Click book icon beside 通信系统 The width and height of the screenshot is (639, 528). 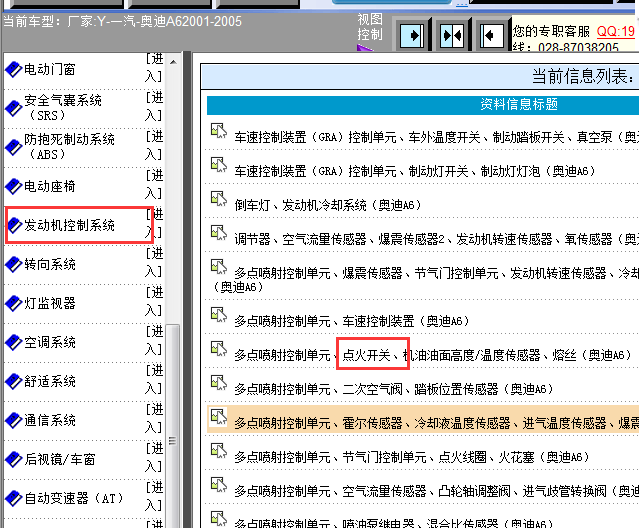[13, 420]
